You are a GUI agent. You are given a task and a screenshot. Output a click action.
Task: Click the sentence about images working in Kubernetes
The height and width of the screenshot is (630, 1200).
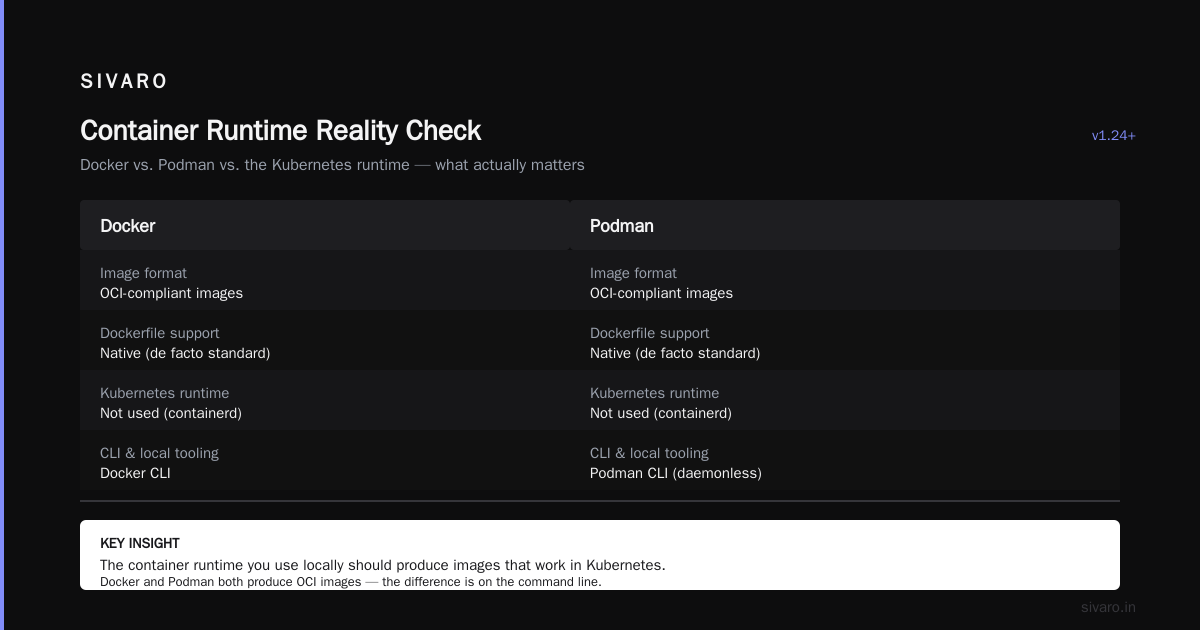click(383, 565)
